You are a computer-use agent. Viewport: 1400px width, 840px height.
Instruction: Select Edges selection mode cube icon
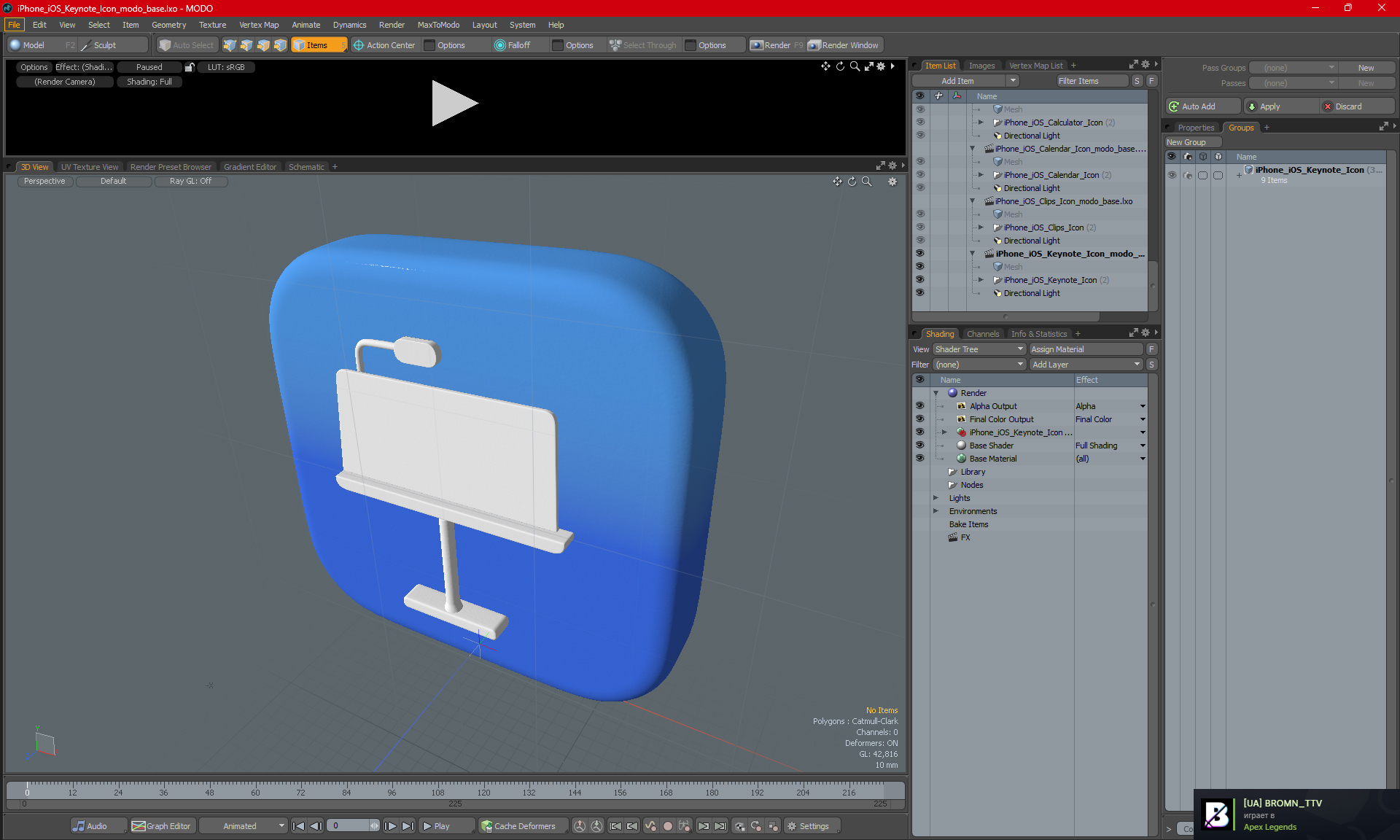(246, 45)
